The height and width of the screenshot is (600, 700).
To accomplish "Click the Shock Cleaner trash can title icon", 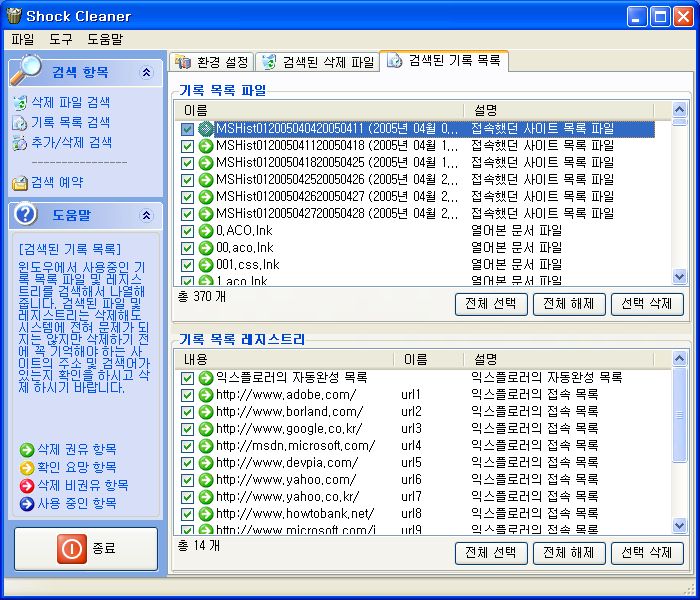I will (14, 16).
